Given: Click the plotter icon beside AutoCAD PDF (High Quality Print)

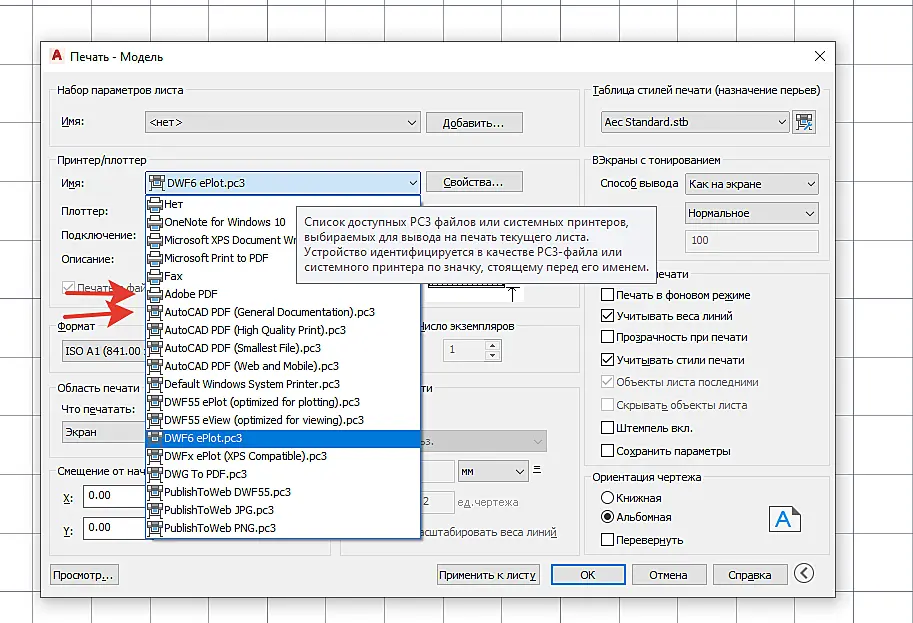Looking at the screenshot, I should [x=154, y=330].
